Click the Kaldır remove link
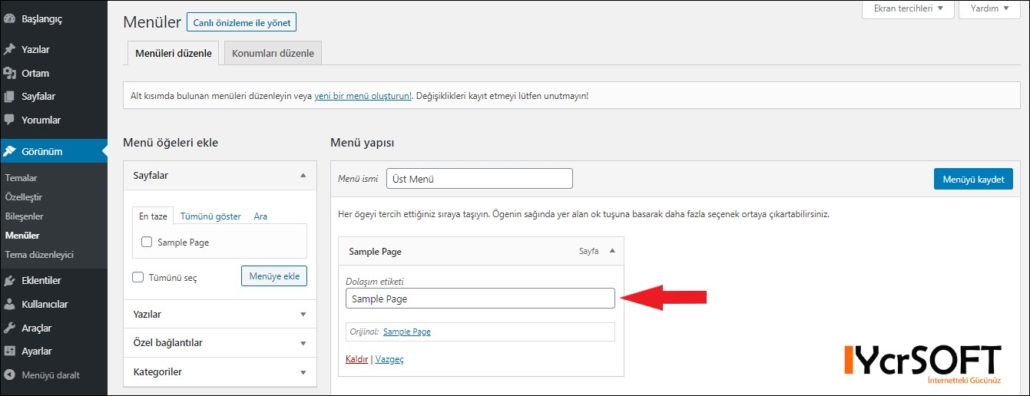1030x396 pixels. (x=356, y=359)
